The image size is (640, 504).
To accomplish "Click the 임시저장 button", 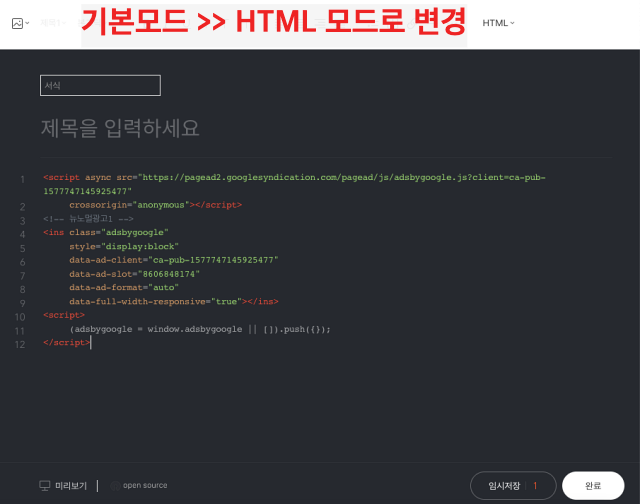I will point(504,486).
